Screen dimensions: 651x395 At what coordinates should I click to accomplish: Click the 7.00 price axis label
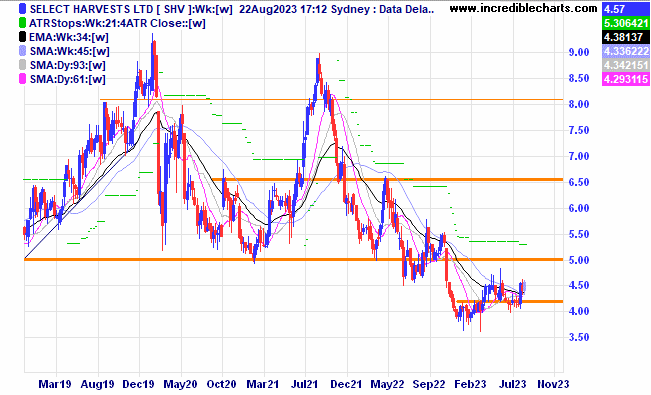pyautogui.click(x=579, y=157)
